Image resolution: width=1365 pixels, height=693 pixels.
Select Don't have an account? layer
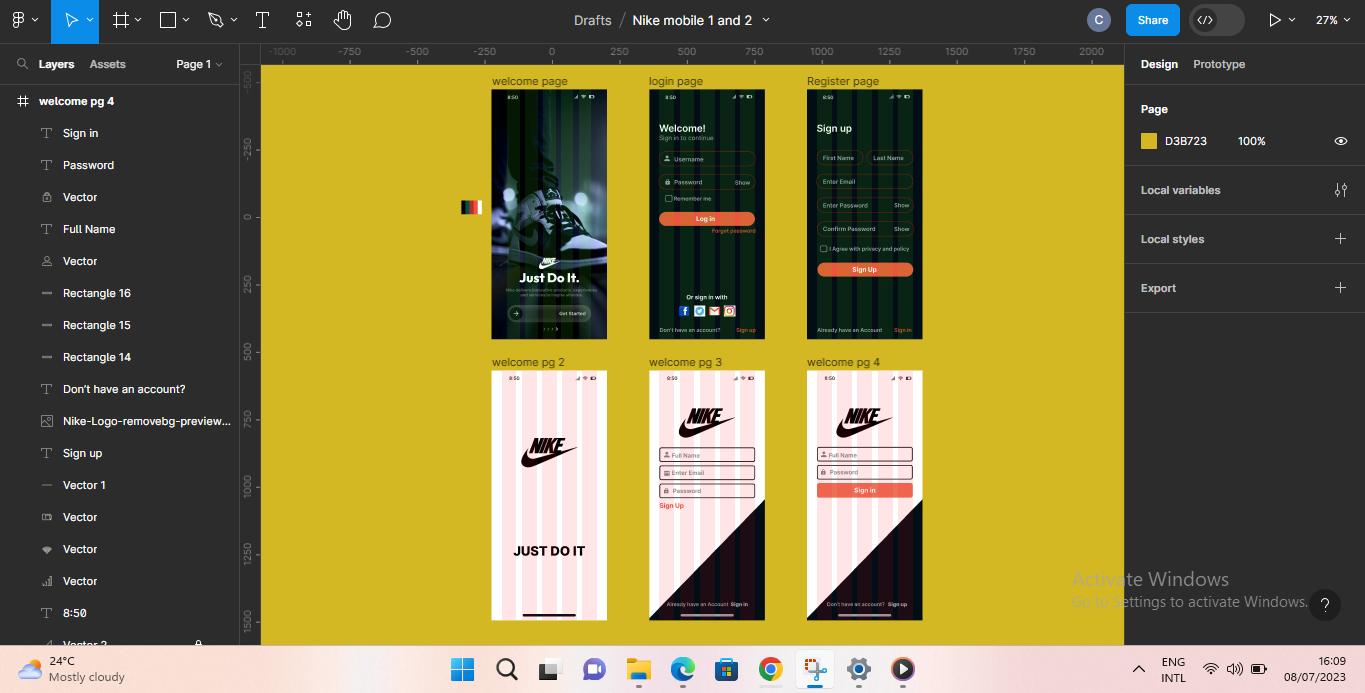click(x=120, y=389)
